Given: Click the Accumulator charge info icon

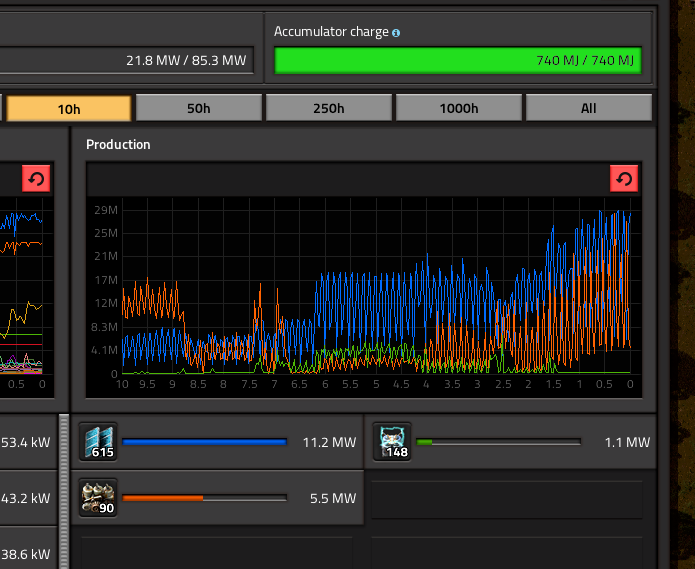Looking at the screenshot, I should pyautogui.click(x=396, y=33).
